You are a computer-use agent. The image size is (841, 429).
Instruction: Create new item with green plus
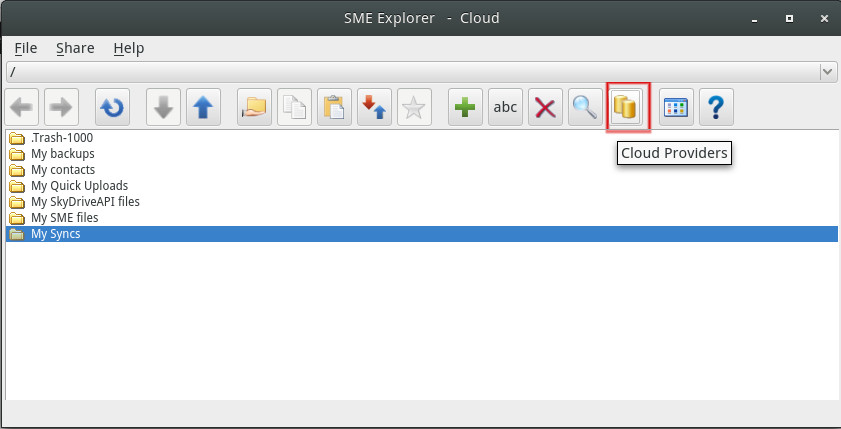coord(465,108)
